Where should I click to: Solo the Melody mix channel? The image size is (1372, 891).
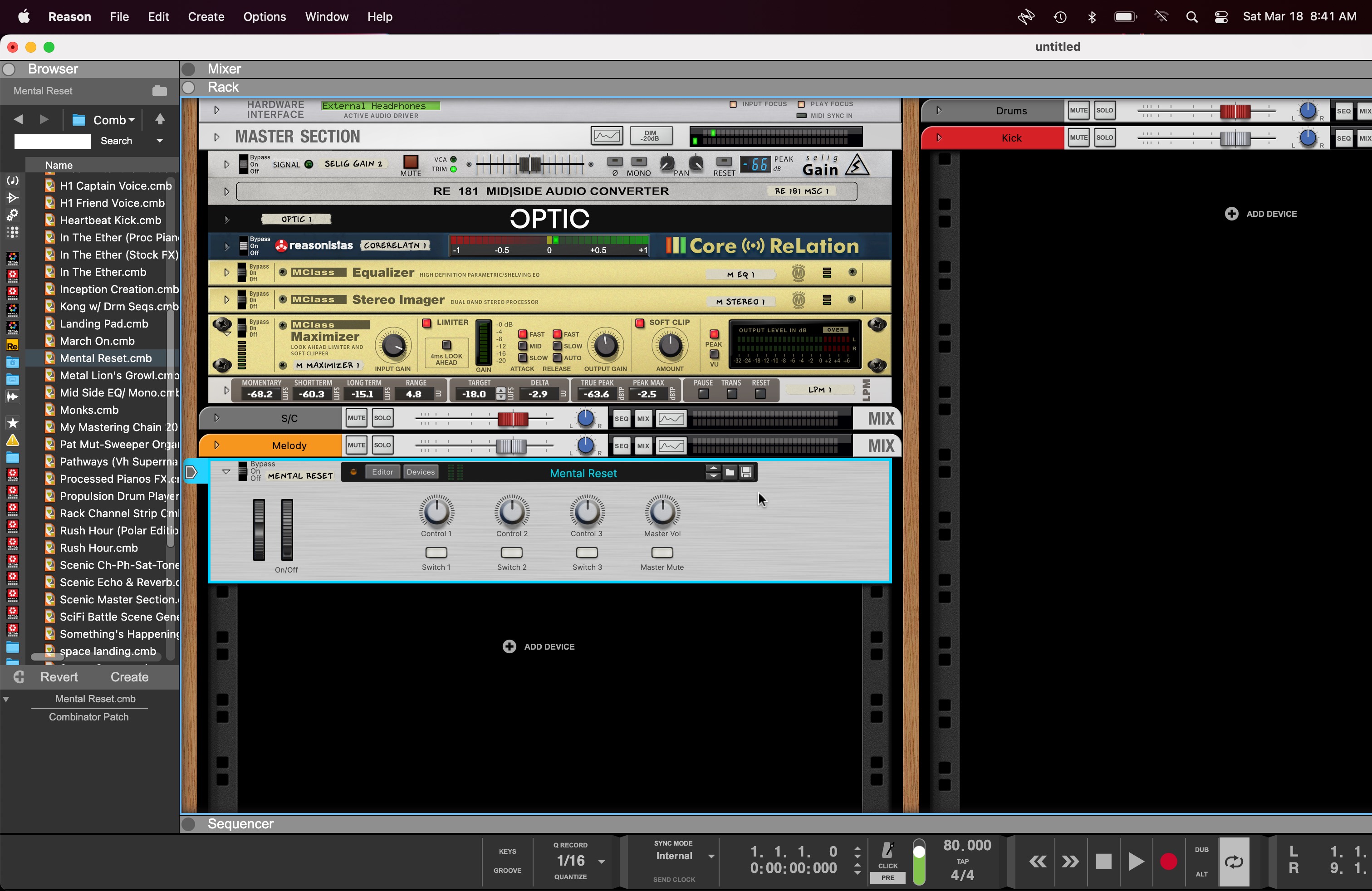point(382,445)
